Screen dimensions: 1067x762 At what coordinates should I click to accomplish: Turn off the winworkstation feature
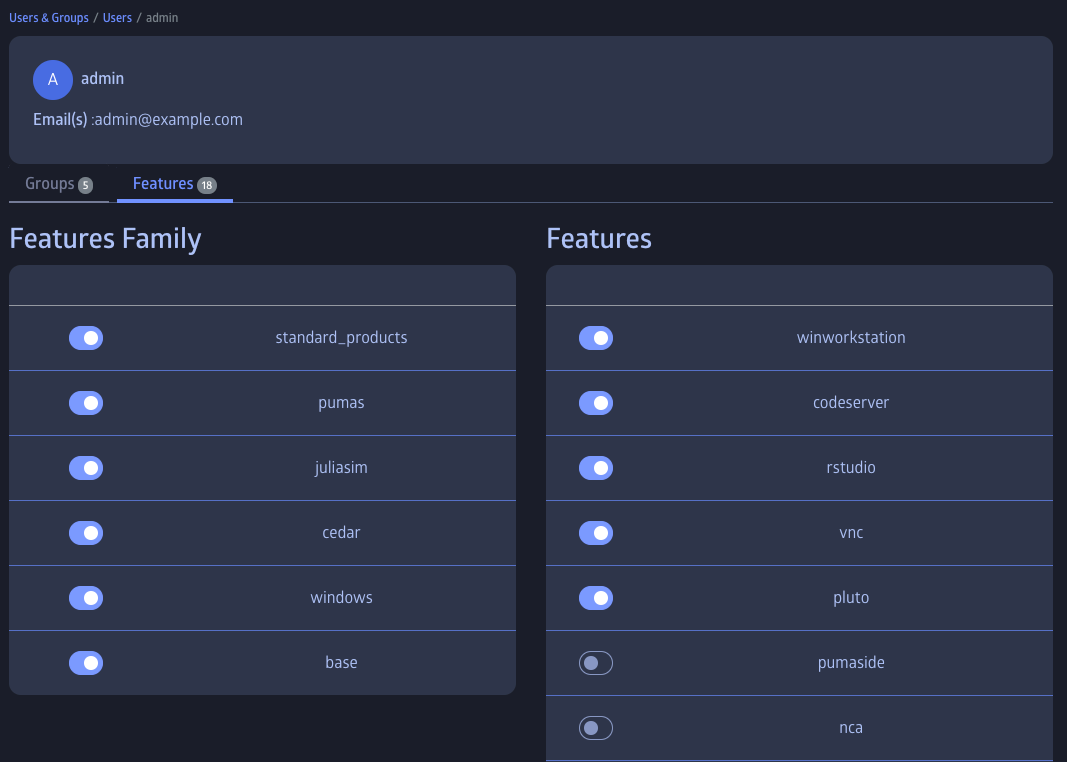pos(596,338)
